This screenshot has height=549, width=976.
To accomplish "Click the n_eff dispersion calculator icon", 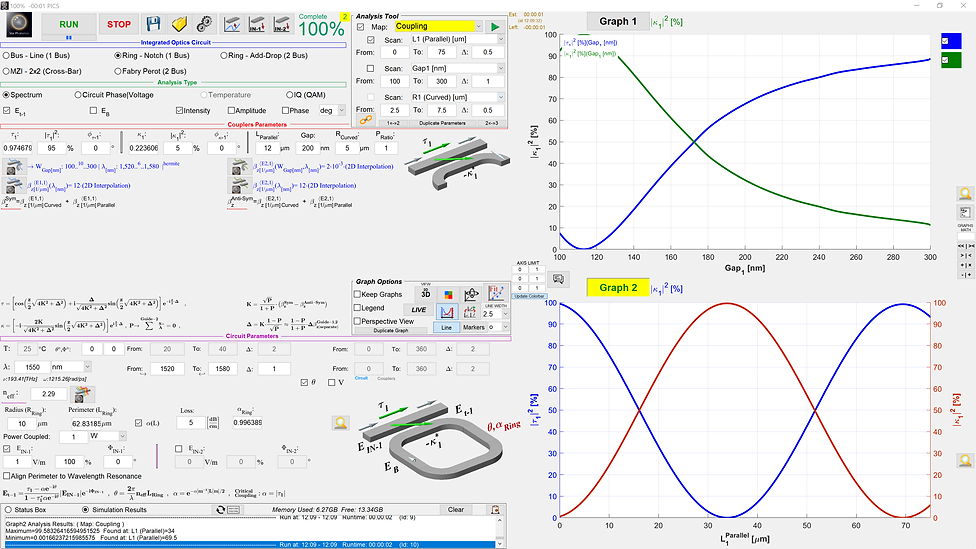I will click(x=82, y=393).
